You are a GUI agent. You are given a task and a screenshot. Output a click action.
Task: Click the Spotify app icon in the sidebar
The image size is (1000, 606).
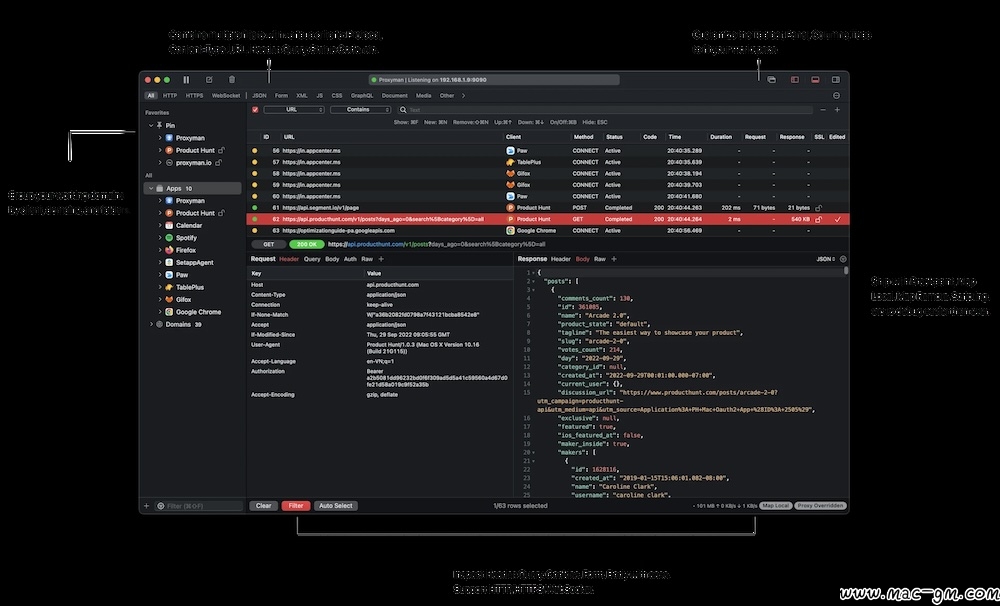click(169, 237)
